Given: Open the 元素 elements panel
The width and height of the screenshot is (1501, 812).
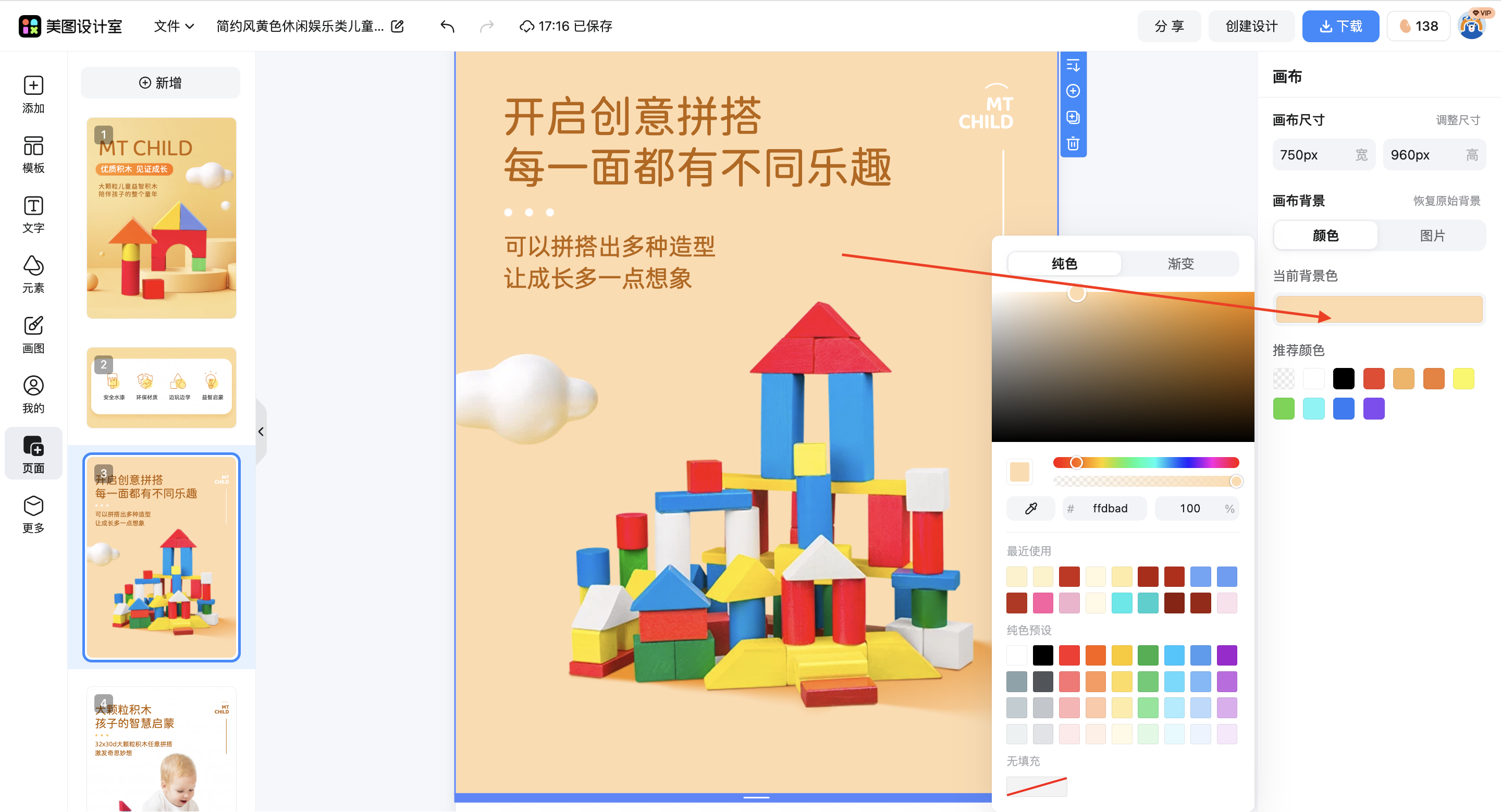Looking at the screenshot, I should (33, 274).
